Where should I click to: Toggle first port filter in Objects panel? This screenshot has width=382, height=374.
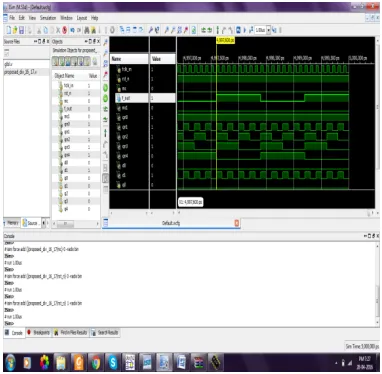coord(55,61)
